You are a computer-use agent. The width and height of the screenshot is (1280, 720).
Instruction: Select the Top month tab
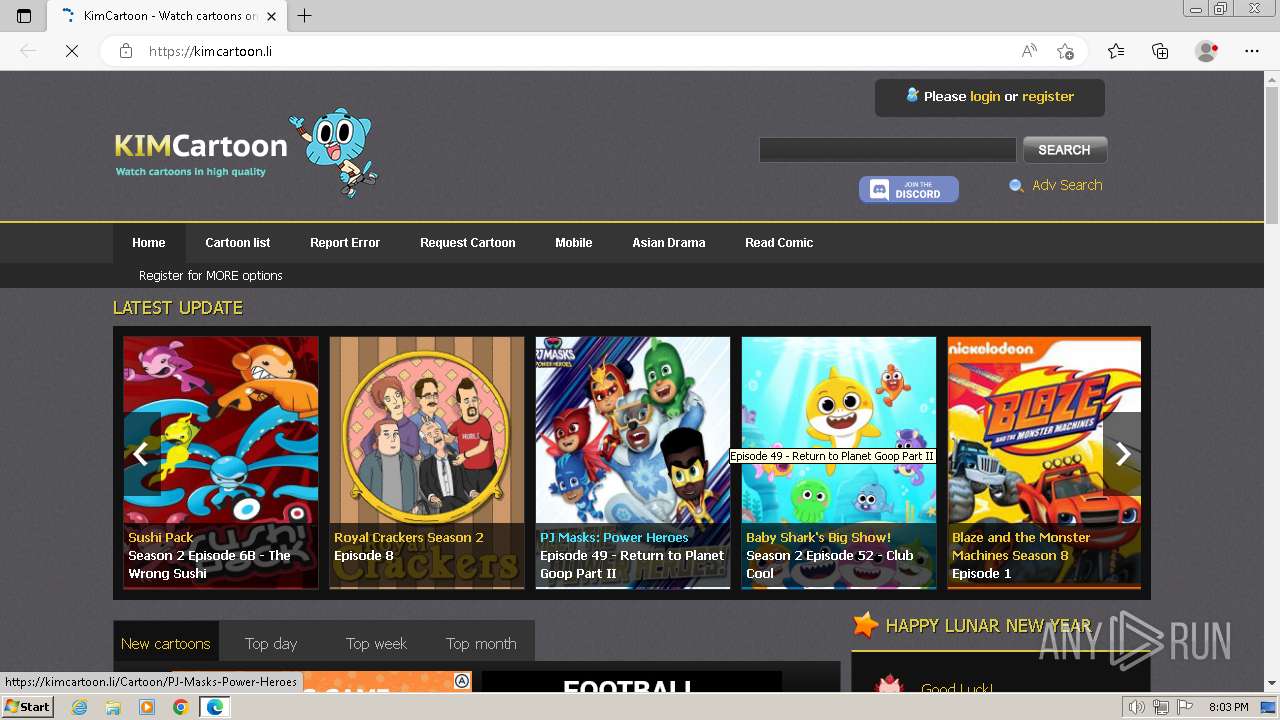[481, 644]
